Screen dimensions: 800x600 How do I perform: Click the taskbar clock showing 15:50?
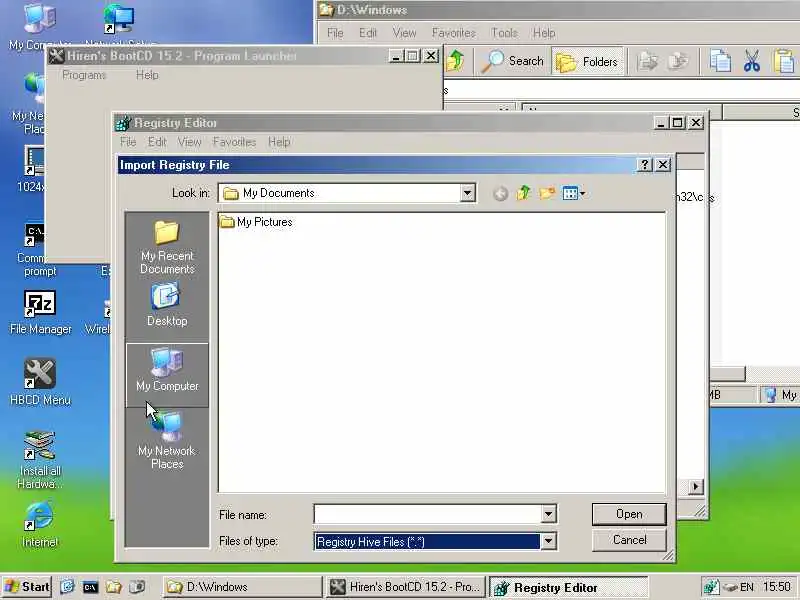click(x=777, y=587)
